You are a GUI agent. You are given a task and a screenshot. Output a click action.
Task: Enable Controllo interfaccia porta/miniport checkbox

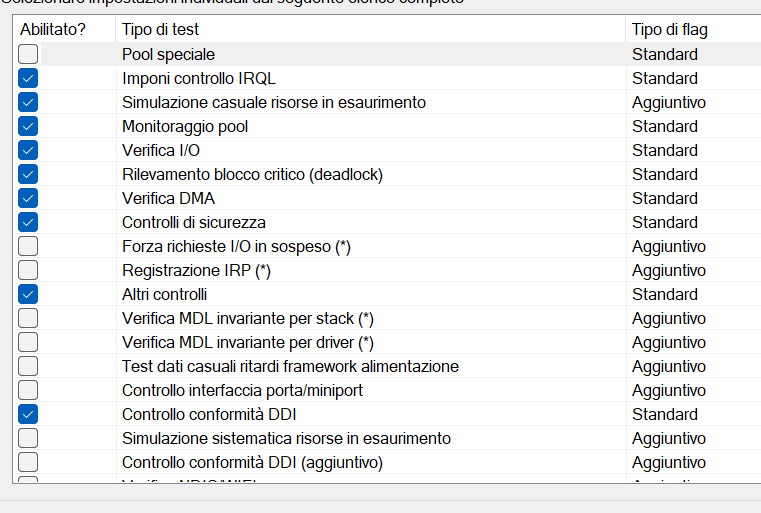pos(28,390)
